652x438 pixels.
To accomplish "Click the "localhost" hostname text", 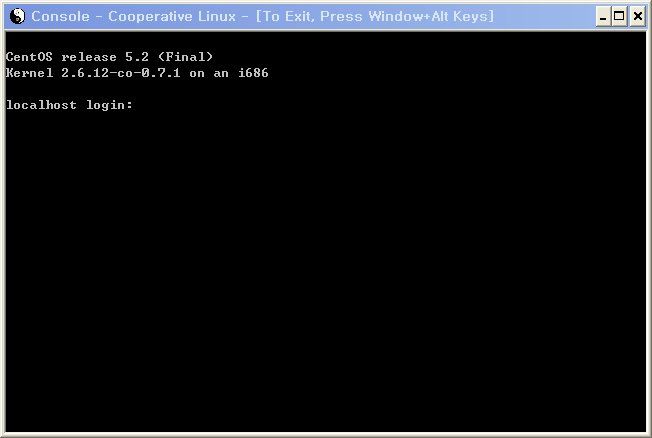I will pyautogui.click(x=41, y=105).
